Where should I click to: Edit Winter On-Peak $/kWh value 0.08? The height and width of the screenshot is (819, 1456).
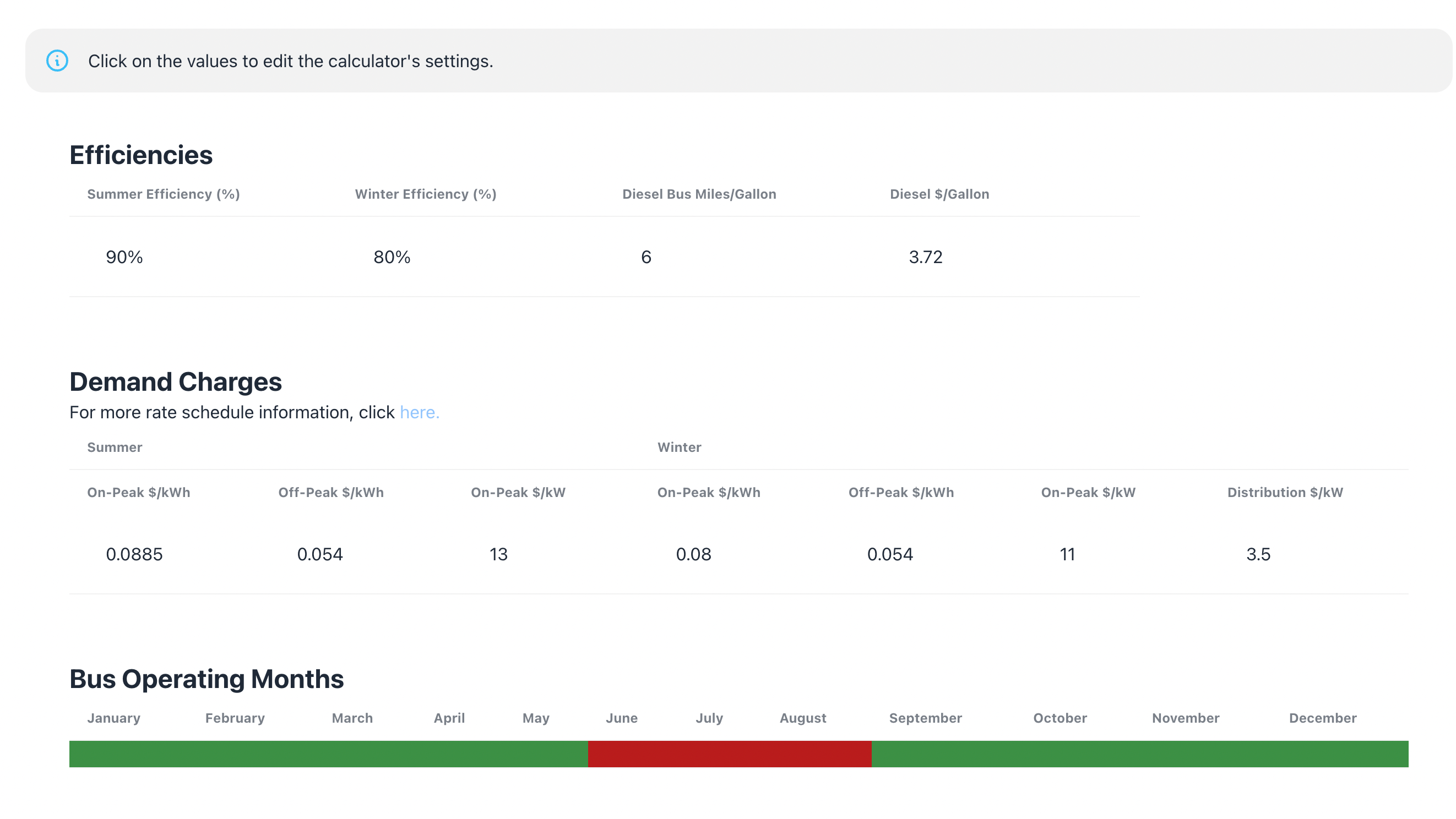(693, 554)
